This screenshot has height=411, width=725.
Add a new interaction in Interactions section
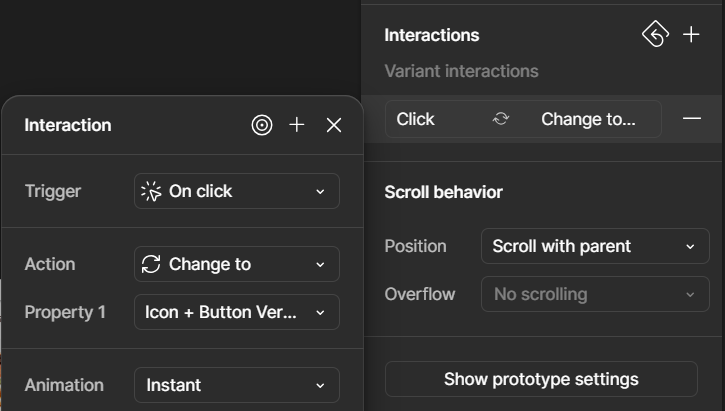pos(691,35)
